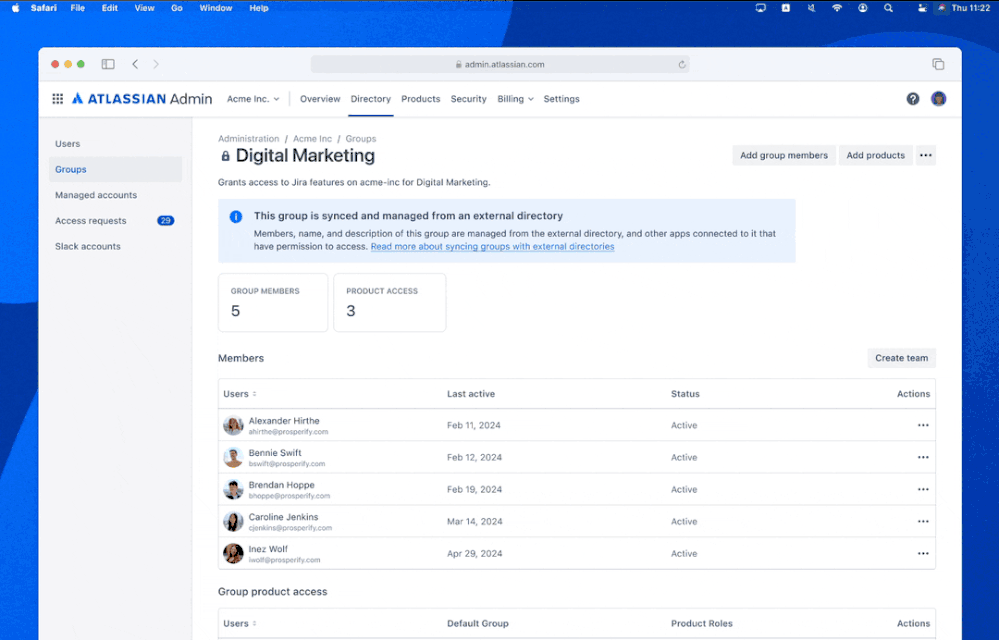Click the Safari sidebar toggle icon
The image size is (999, 640).
pyautogui.click(x=107, y=63)
